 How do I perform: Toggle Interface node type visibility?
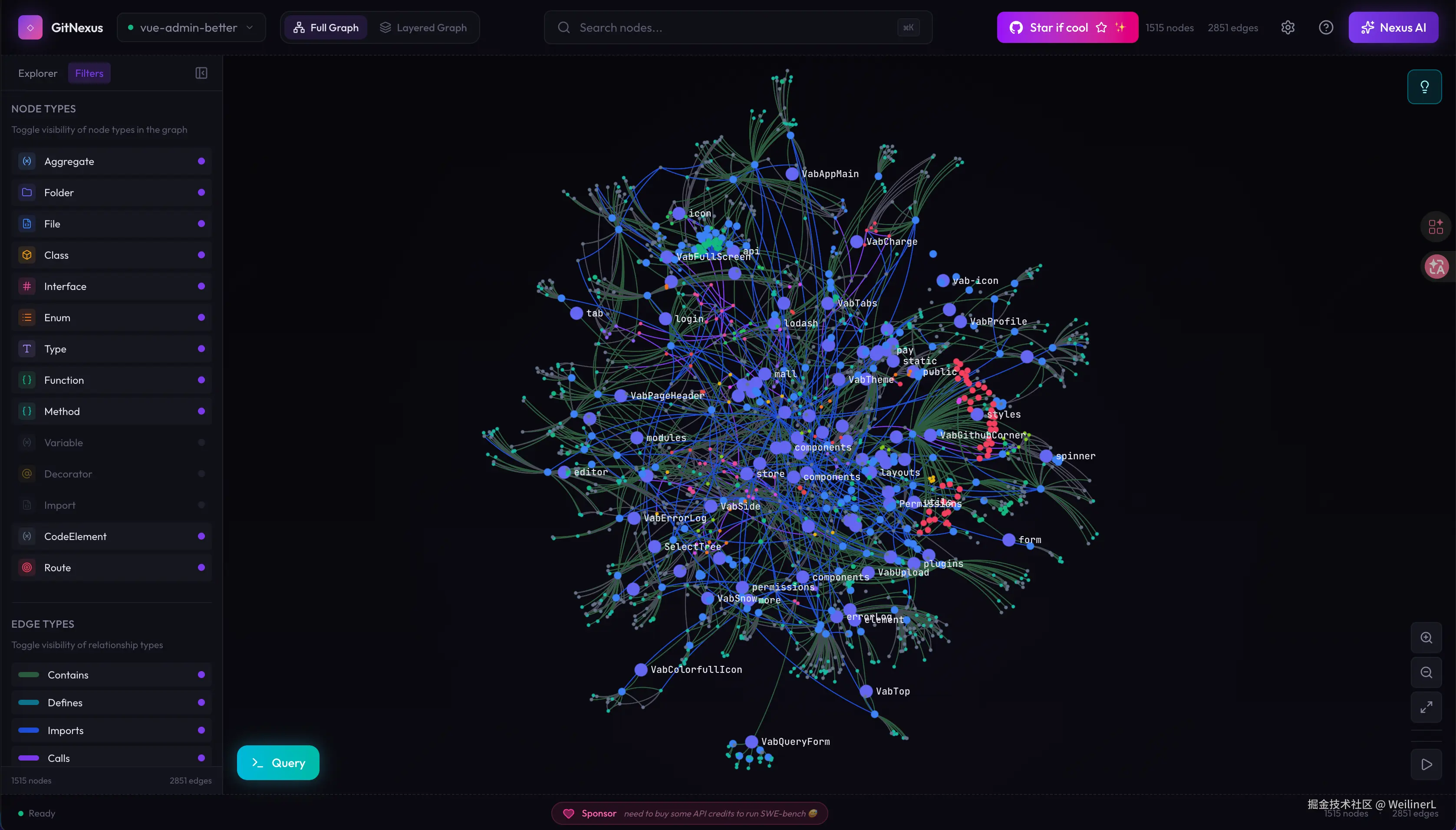point(111,286)
